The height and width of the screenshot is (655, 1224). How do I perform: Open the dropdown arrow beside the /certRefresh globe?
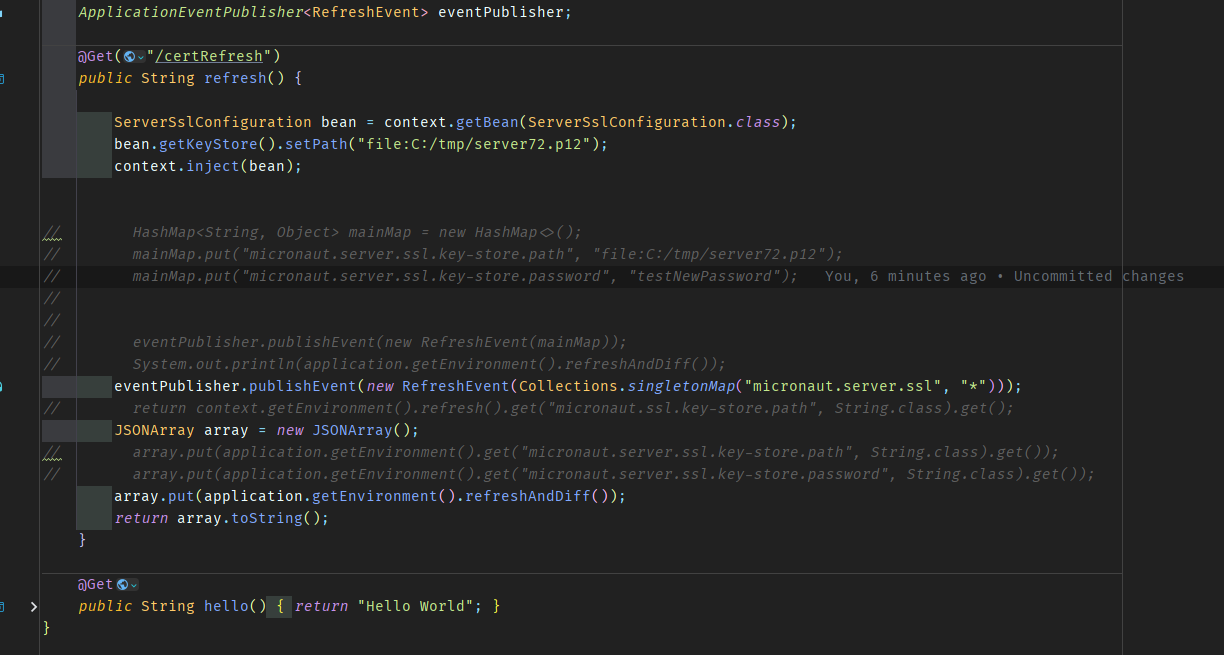(x=141, y=57)
